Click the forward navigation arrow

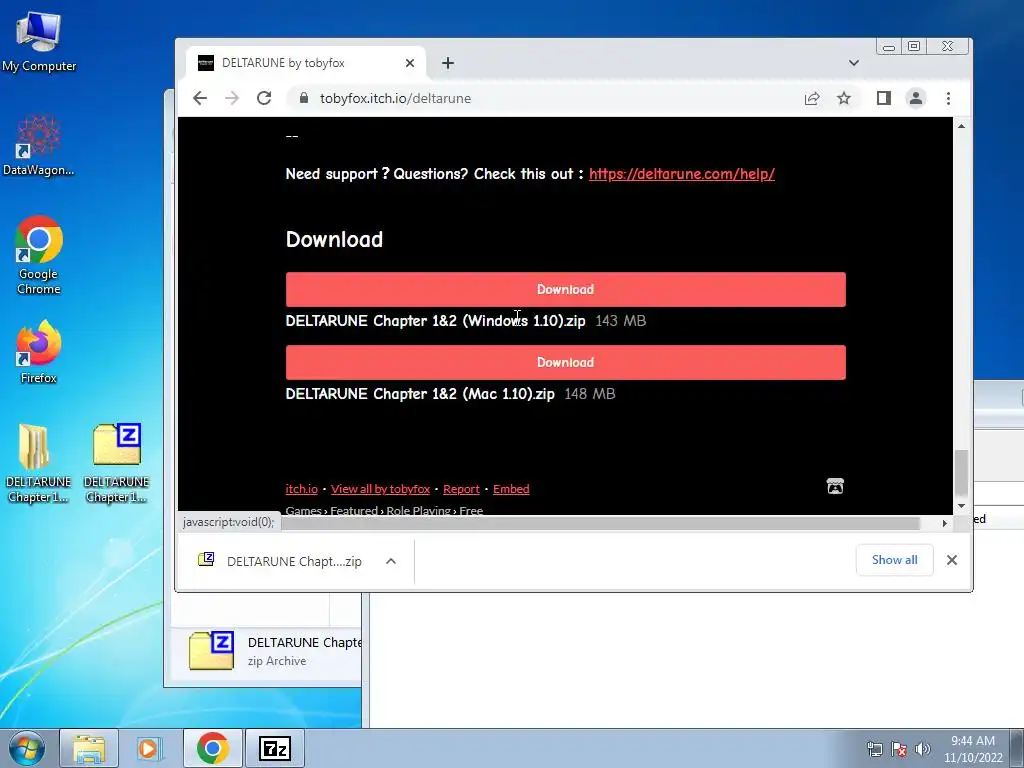point(232,98)
